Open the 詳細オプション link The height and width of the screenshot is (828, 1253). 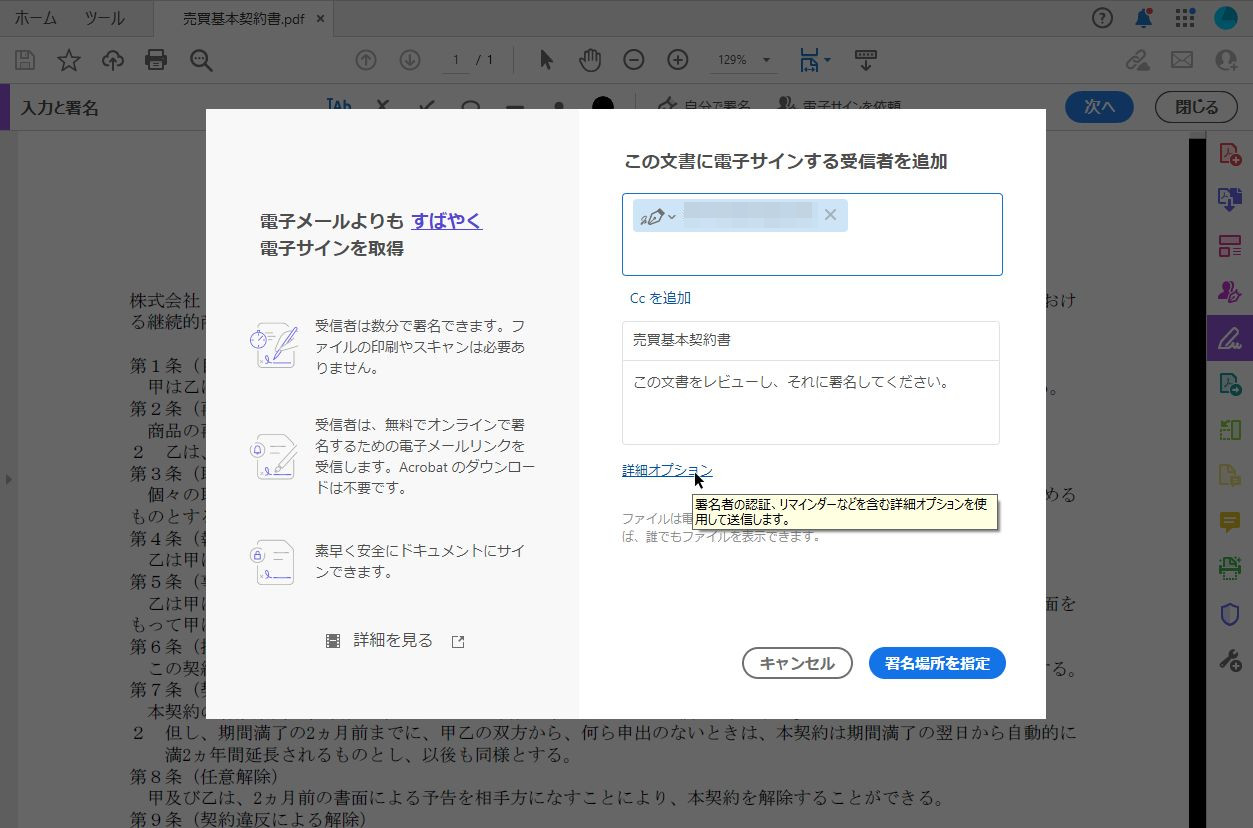[666, 470]
